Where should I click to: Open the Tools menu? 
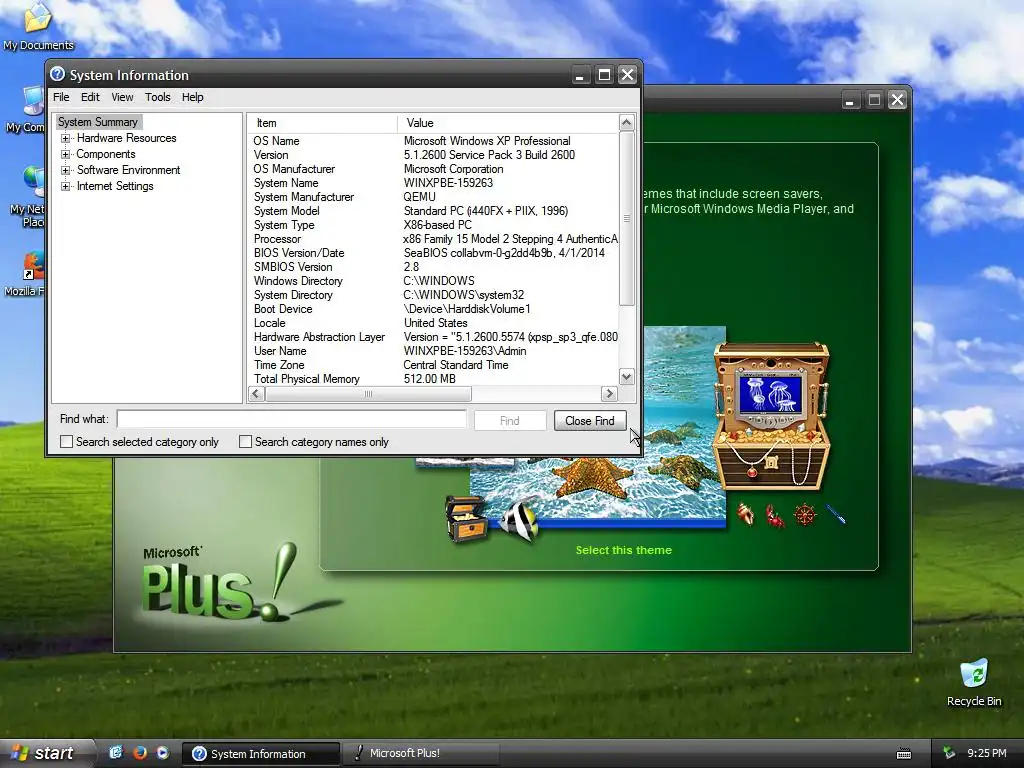pyautogui.click(x=157, y=97)
